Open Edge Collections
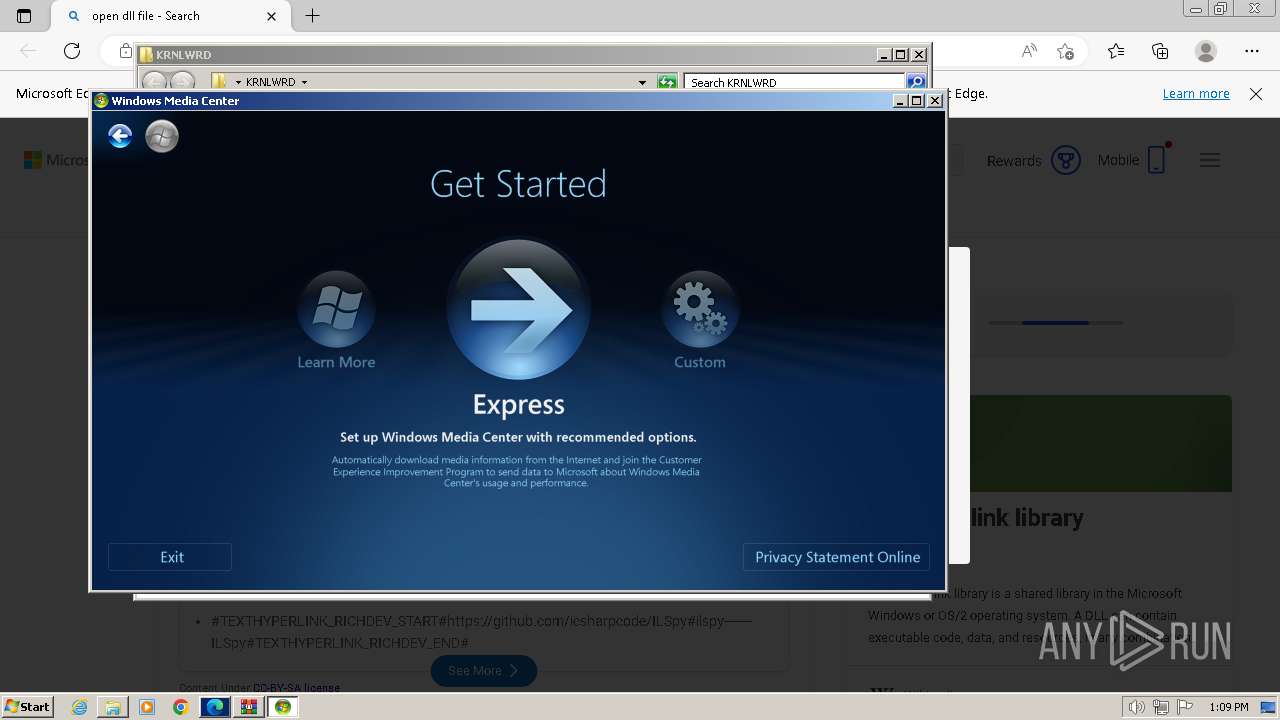 coord(1160,51)
